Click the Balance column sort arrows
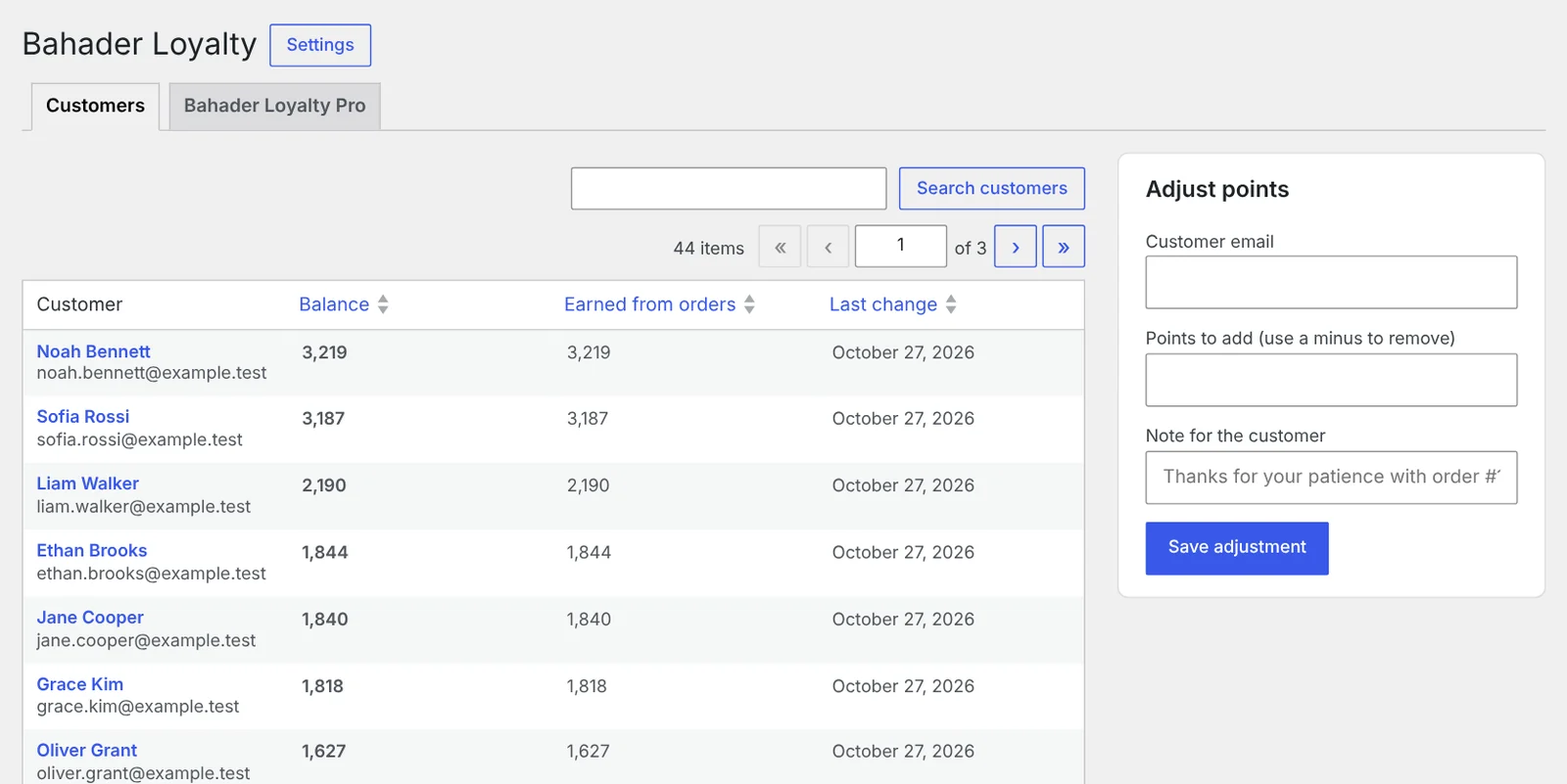The height and width of the screenshot is (784, 1567). pyautogui.click(x=383, y=304)
